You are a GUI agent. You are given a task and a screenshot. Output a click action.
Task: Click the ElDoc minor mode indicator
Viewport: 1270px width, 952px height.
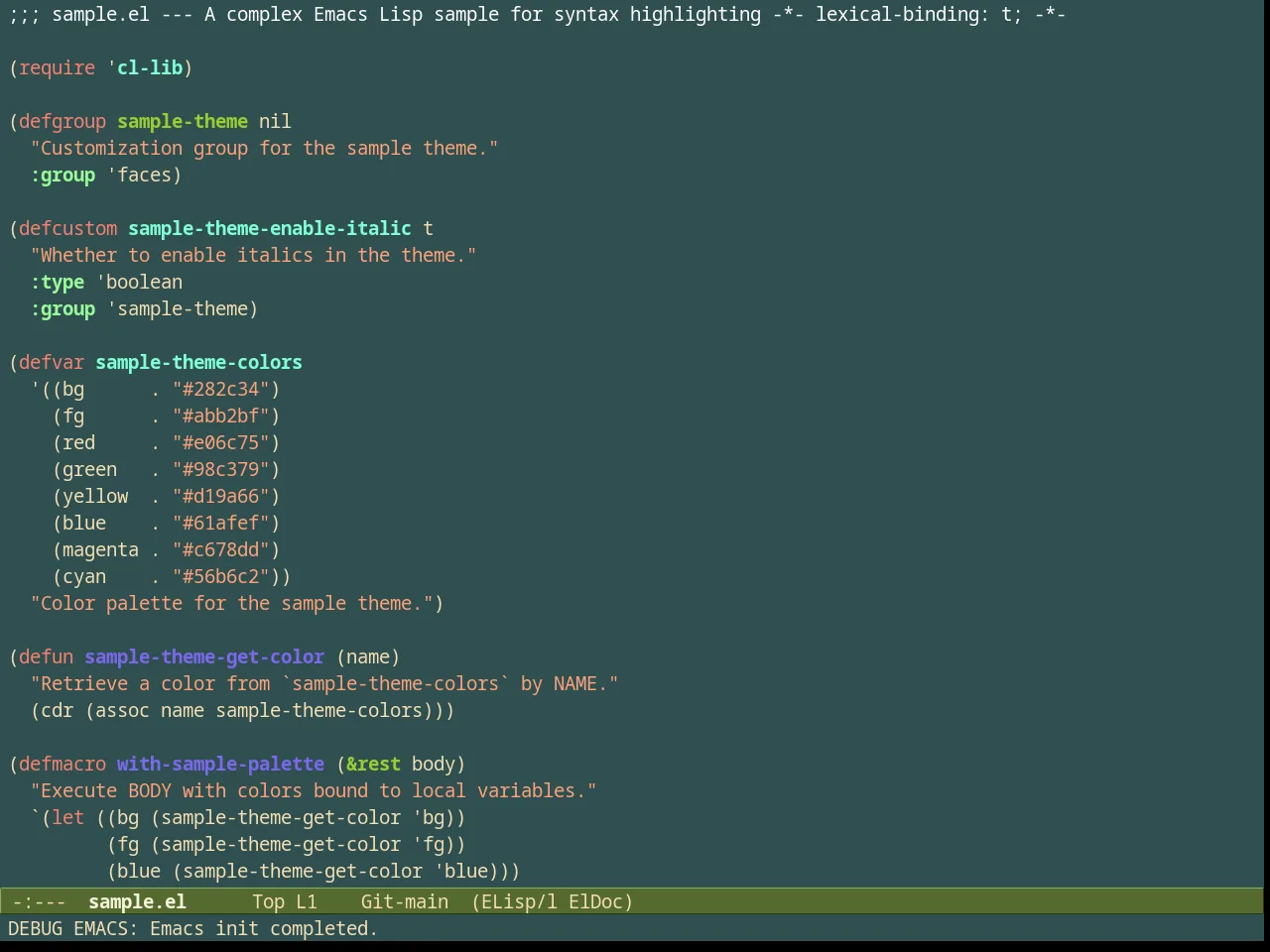pos(595,901)
